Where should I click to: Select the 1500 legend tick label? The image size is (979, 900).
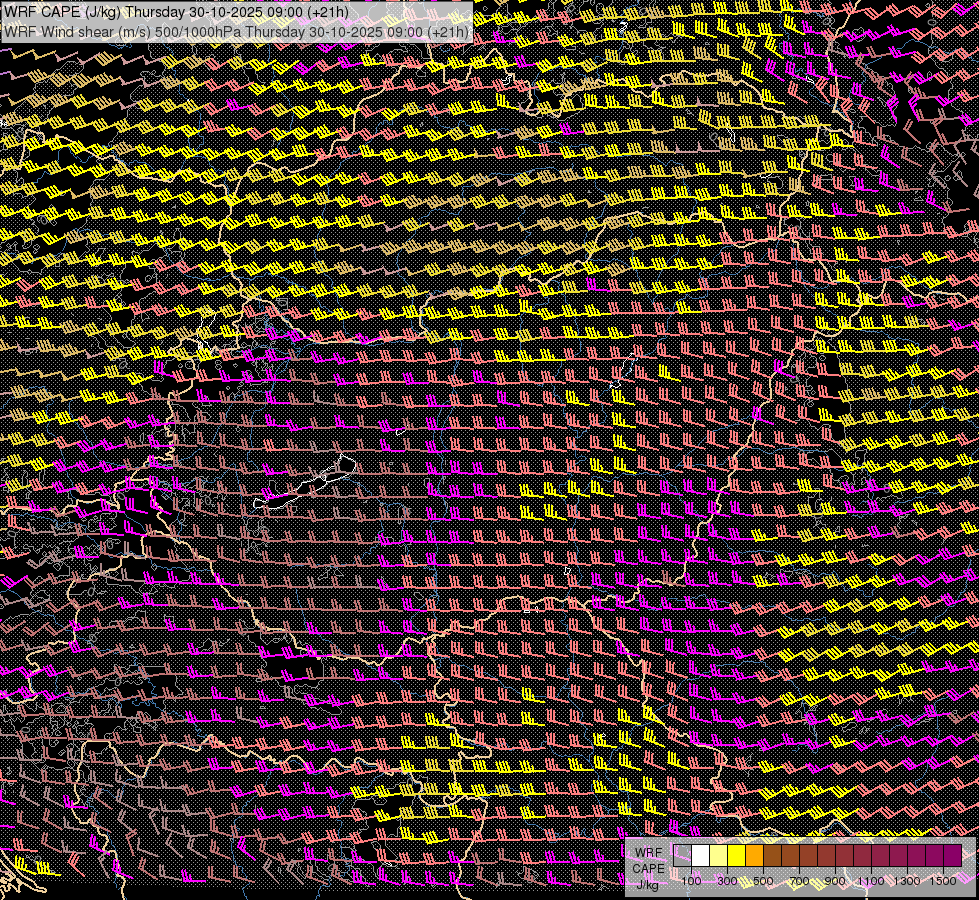(x=943, y=880)
